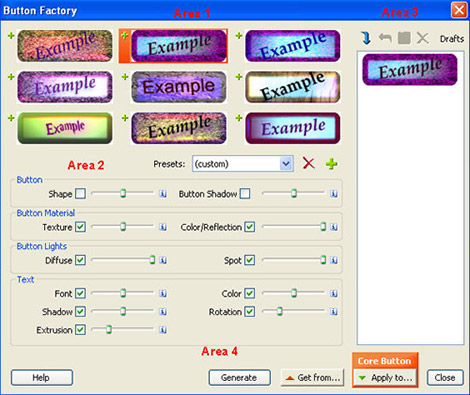
Task: Enable the Button Shadow checkbox
Action: pyautogui.click(x=245, y=194)
